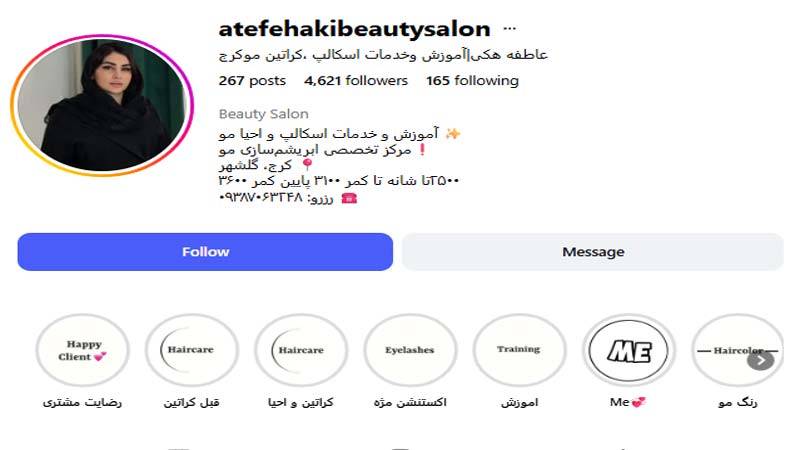Open the Haircolor story highlight

tap(735, 350)
